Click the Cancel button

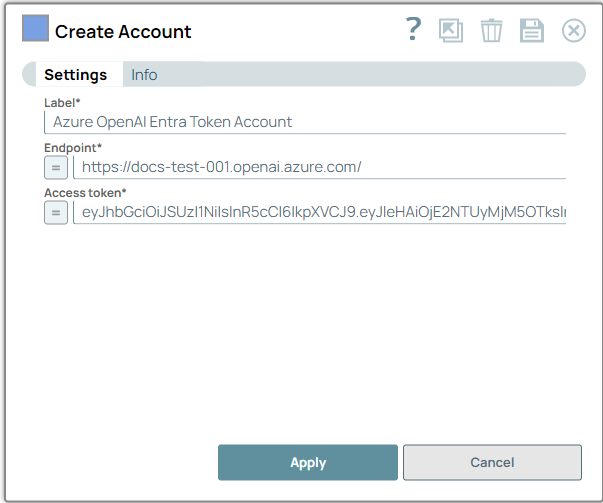[x=492, y=462]
